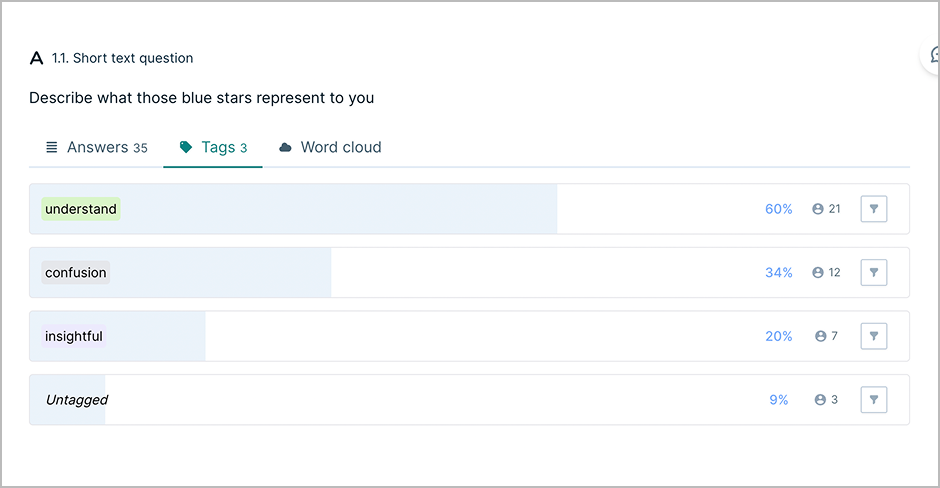Viewport: 940px width, 488px height.
Task: Switch to the Answers tab
Action: coord(96,147)
